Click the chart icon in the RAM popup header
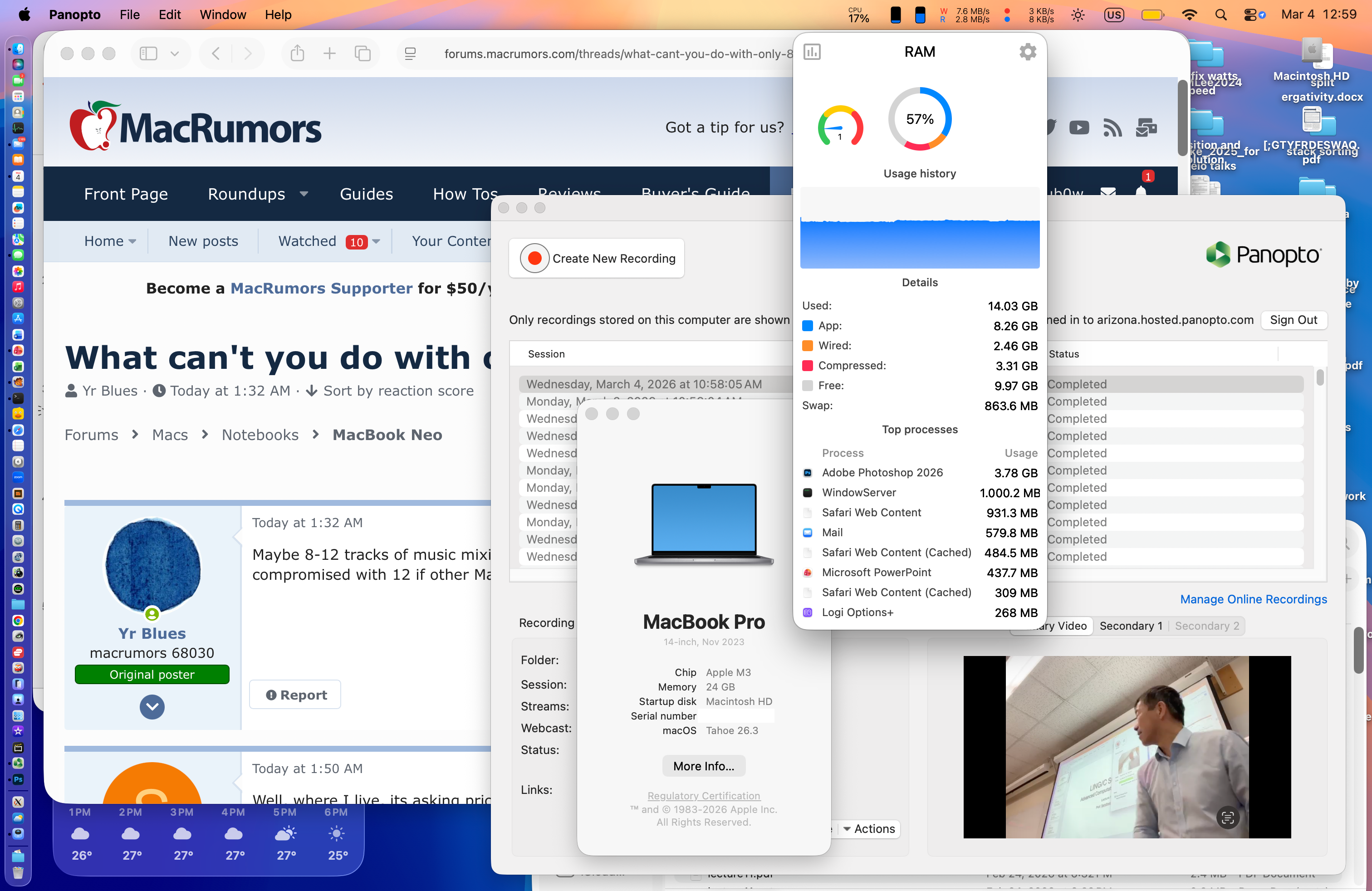The image size is (1372, 891). [x=812, y=52]
